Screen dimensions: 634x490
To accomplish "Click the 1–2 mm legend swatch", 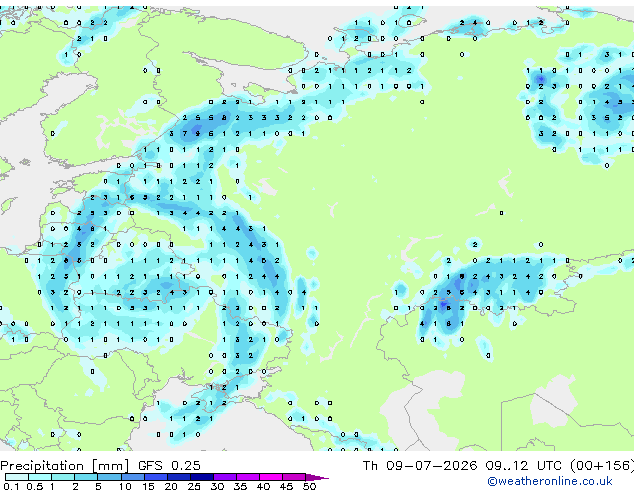I will click(63, 477).
